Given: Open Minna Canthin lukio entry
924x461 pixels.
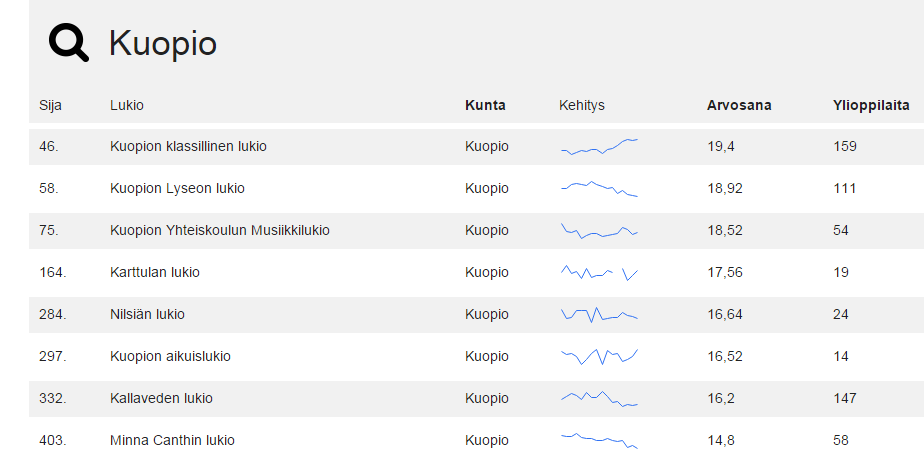Looking at the screenshot, I should pos(172,440).
